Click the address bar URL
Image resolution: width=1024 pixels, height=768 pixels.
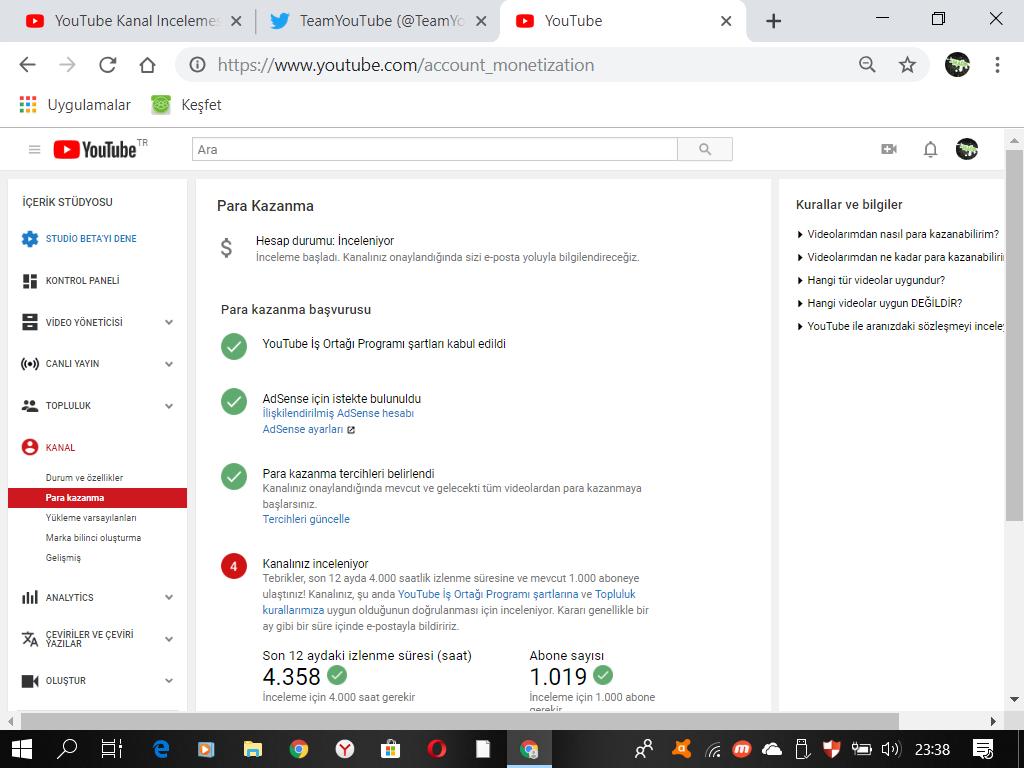point(406,65)
